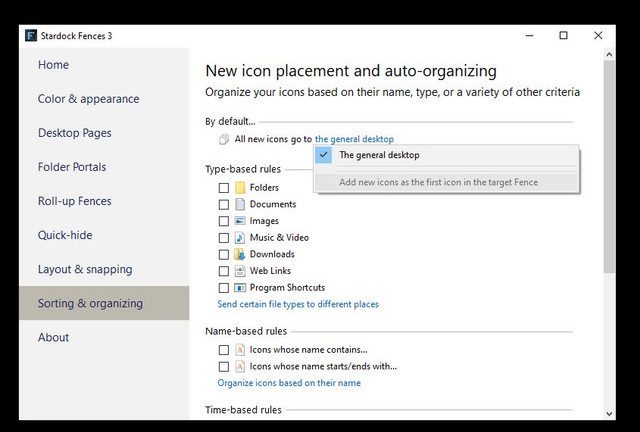This screenshot has height=432, width=640.
Task: Tick 'Icons whose name contains...' checkbox
Action: pos(224,350)
